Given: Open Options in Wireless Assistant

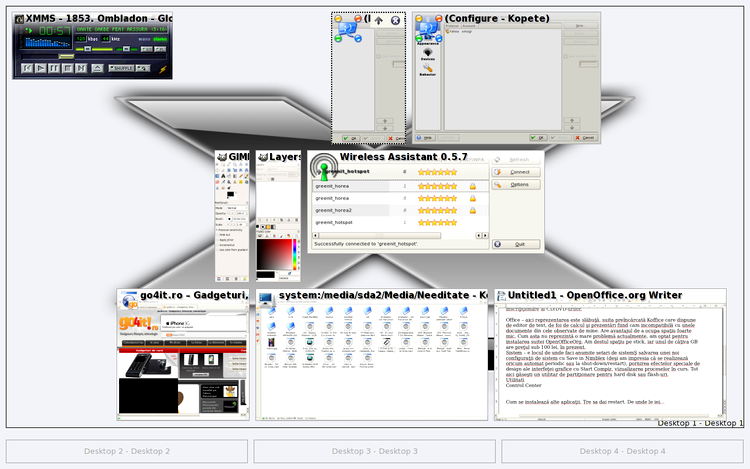Looking at the screenshot, I should coord(514,185).
